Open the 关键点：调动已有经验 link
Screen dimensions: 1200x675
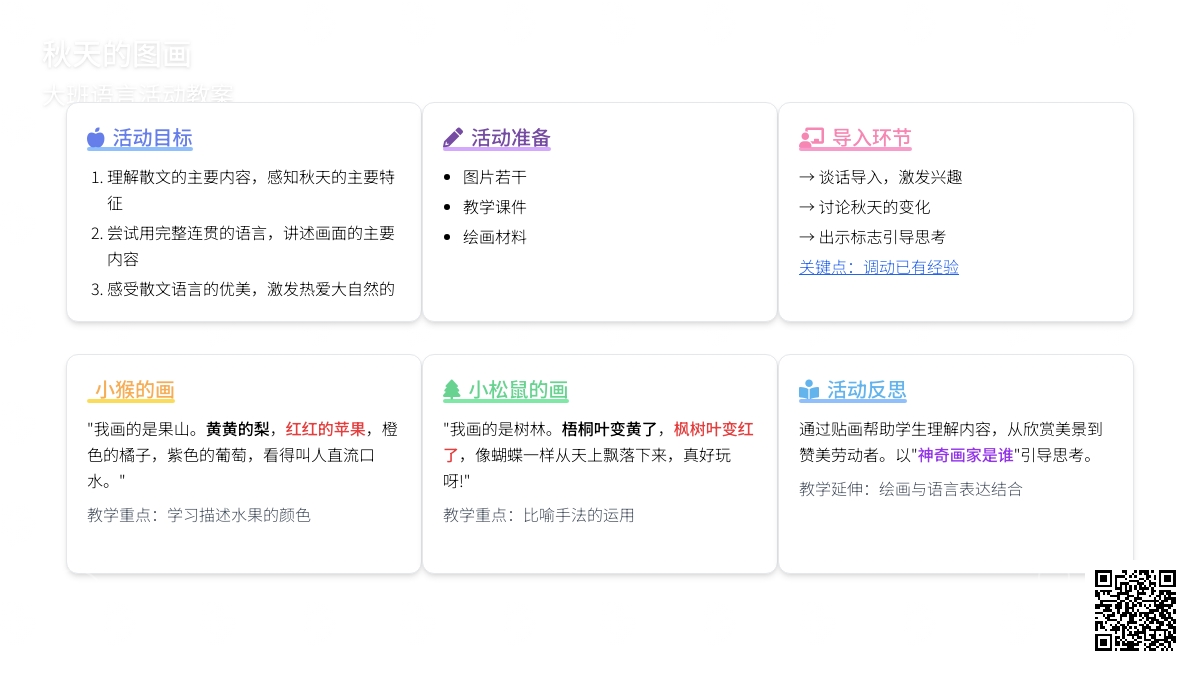878,267
